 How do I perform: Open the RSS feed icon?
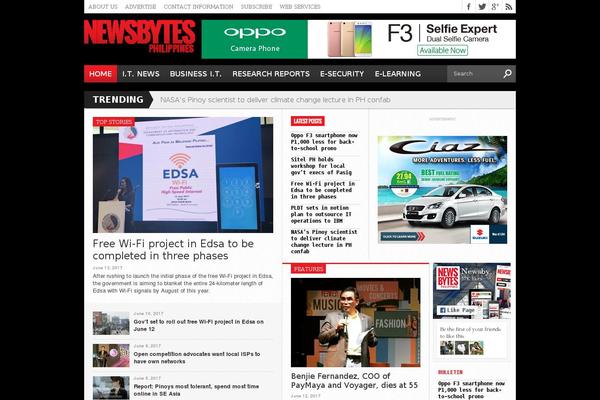[509, 7]
